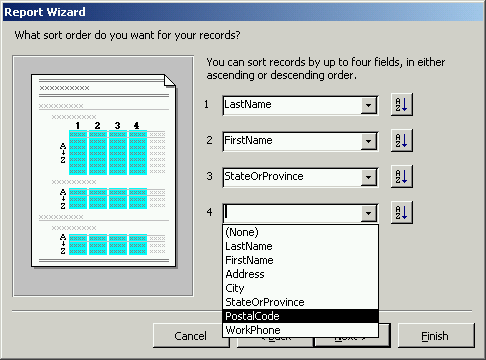486x360 pixels.
Task: Collapse the fourth sort field dropdown arrow
Action: point(368,213)
